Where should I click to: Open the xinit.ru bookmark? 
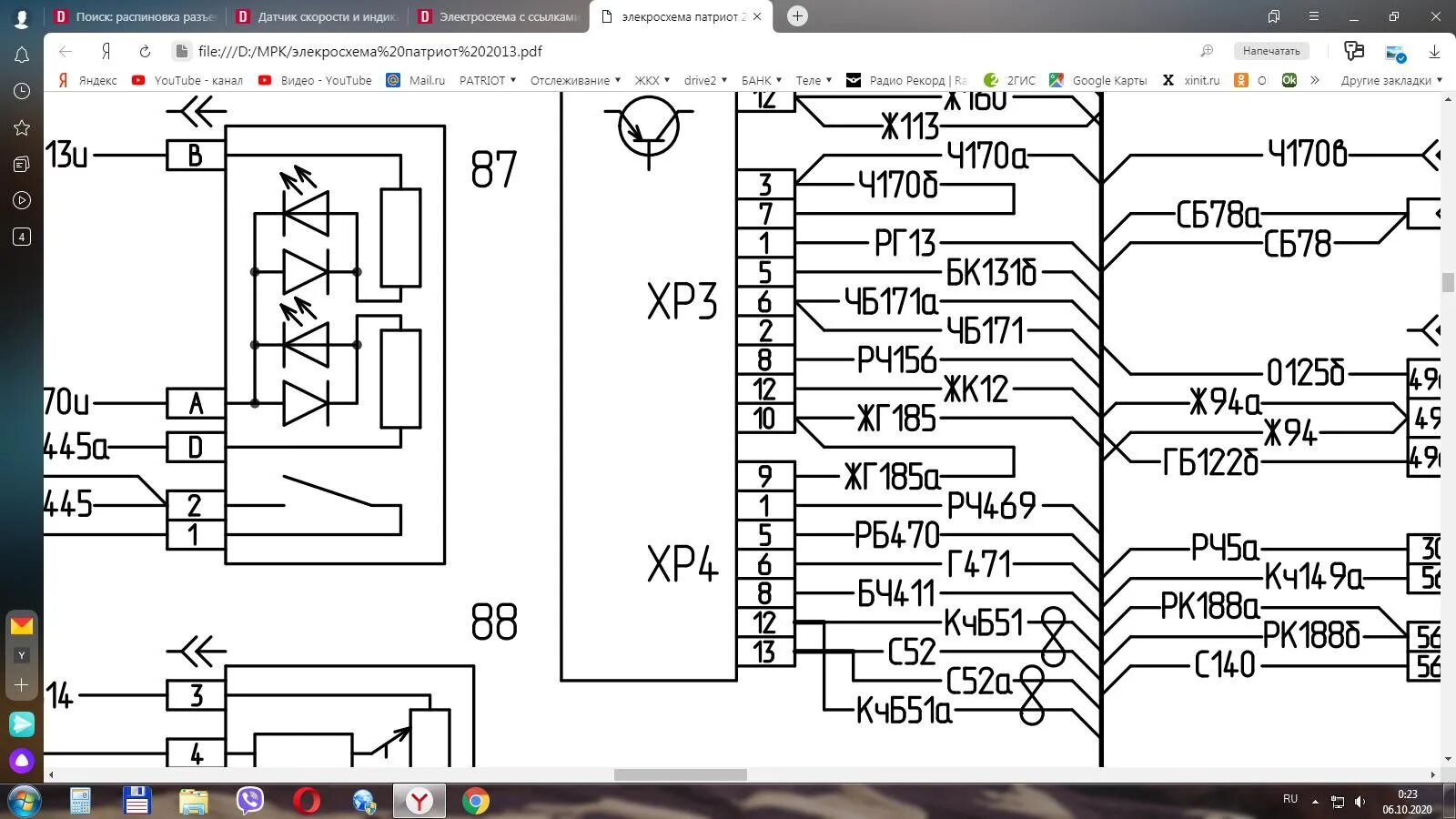(1190, 80)
